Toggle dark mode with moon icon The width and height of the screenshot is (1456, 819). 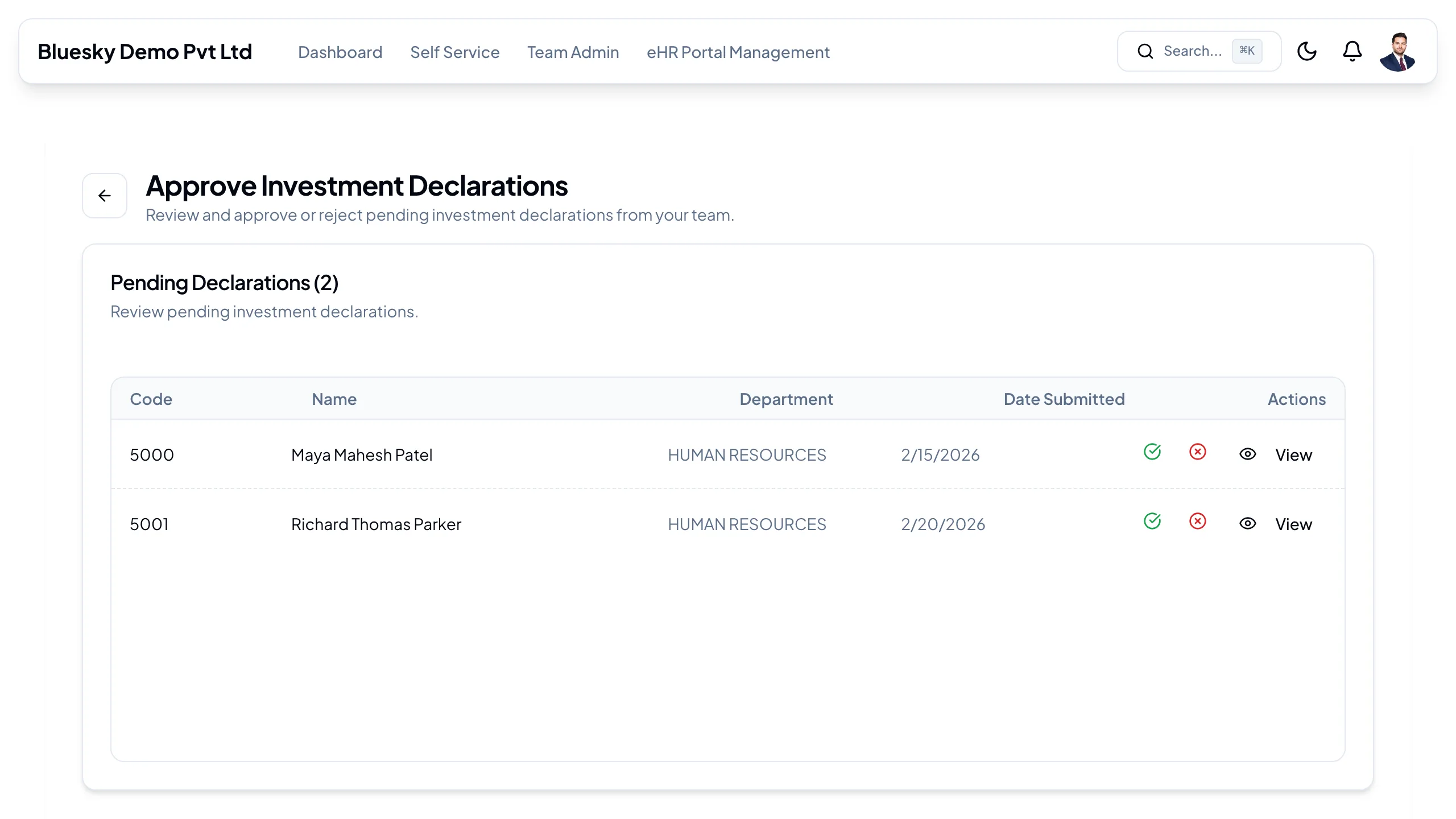click(x=1306, y=51)
